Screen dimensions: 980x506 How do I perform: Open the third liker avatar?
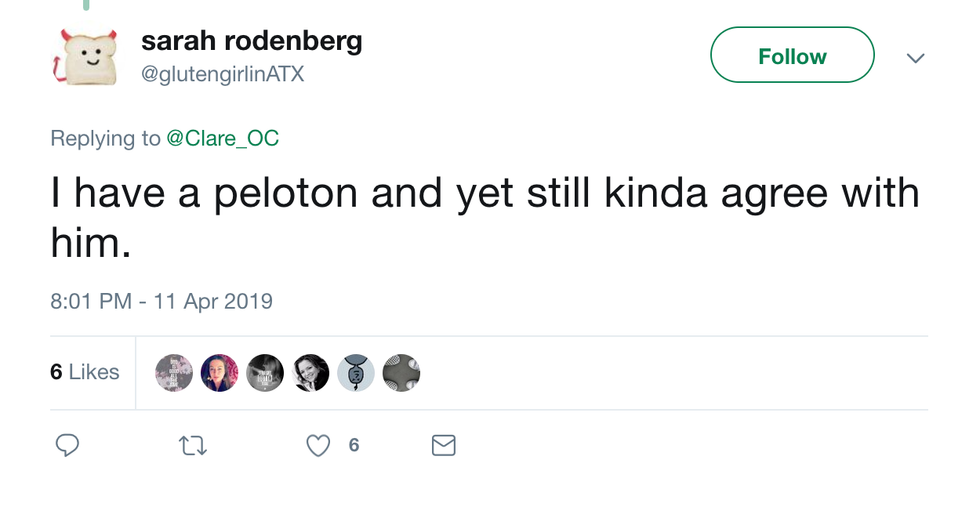point(265,372)
